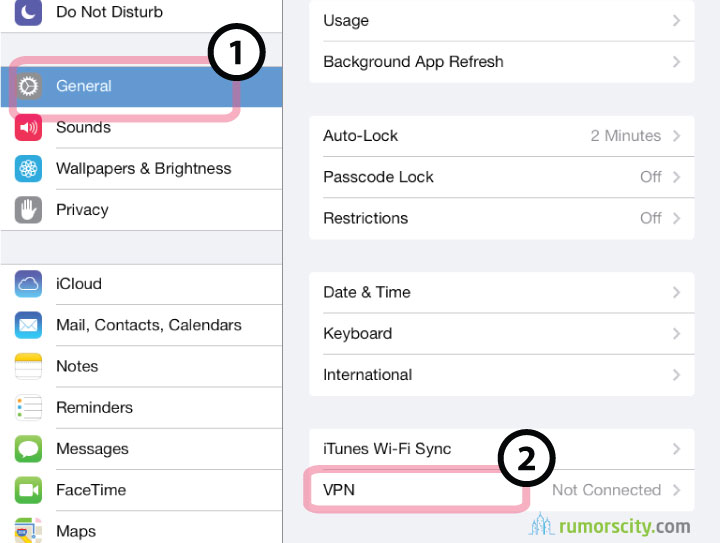Open the VPN settings row
720x543 pixels.
click(502, 490)
